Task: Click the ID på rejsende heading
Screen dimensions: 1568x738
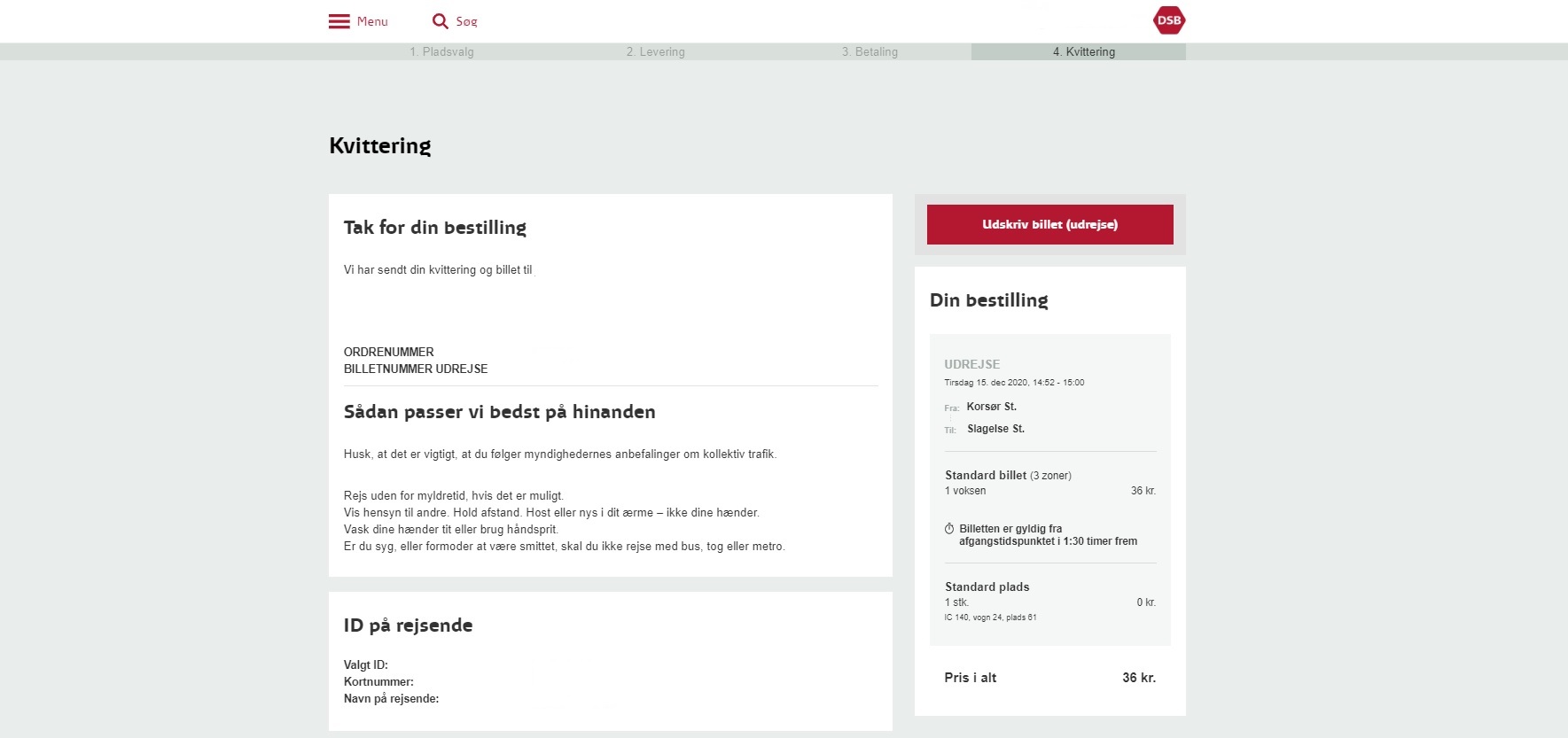Action: tap(408, 625)
